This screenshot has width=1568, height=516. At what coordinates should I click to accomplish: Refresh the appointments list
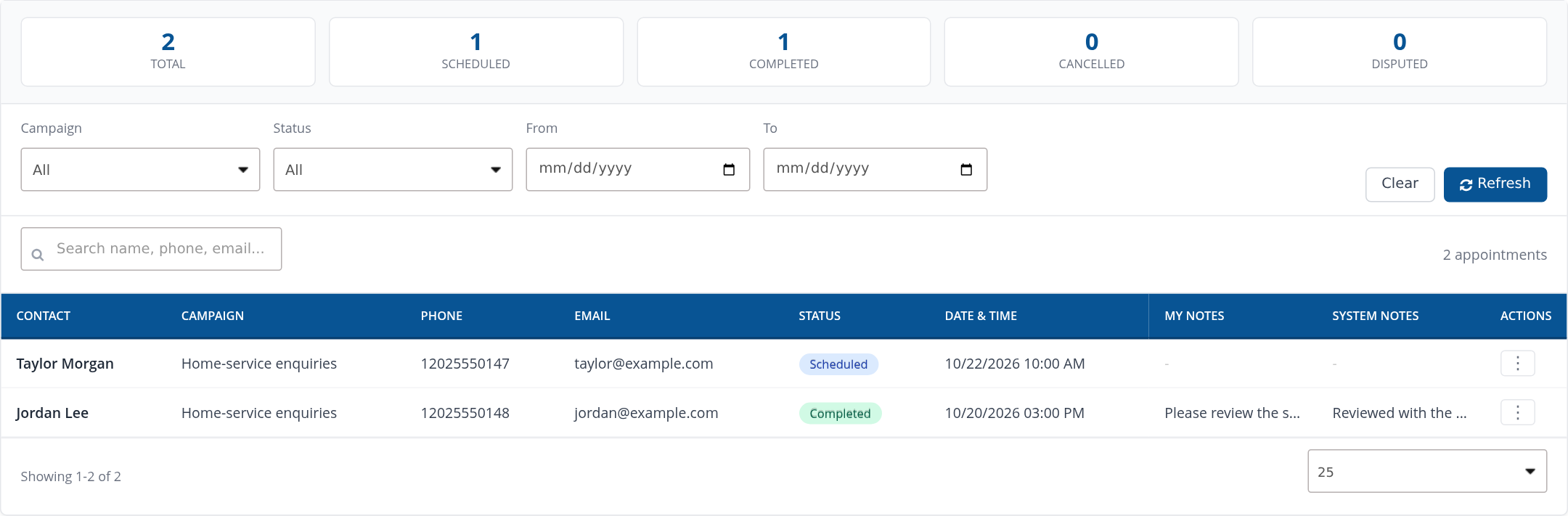pos(1495,184)
